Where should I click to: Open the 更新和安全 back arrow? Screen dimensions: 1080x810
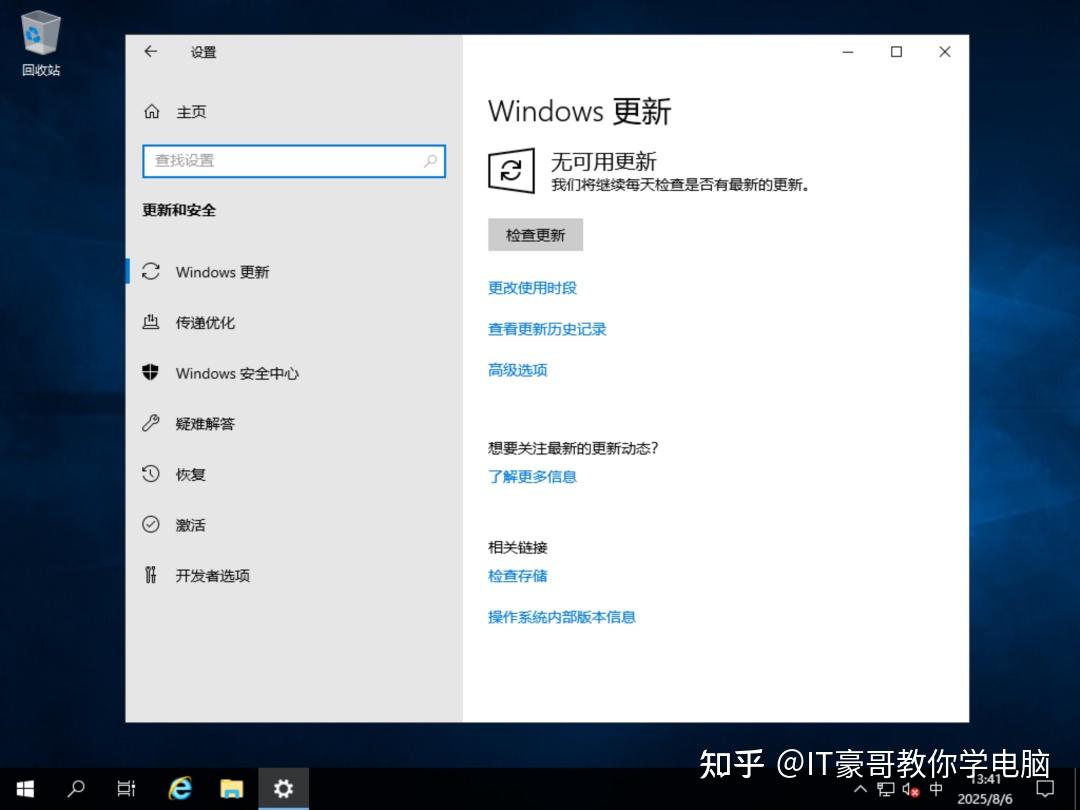click(x=150, y=51)
